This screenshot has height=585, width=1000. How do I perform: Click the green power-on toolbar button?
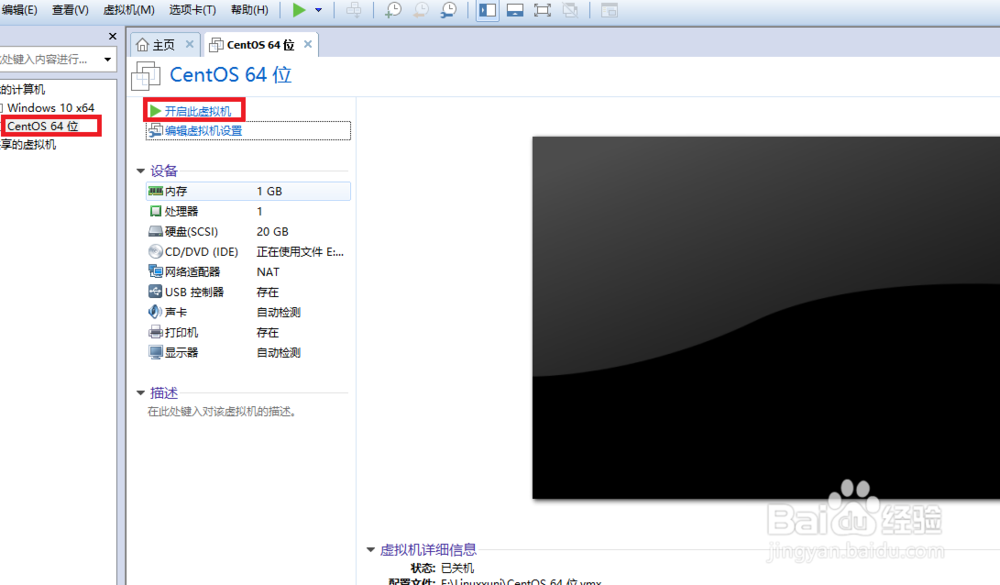pyautogui.click(x=299, y=10)
